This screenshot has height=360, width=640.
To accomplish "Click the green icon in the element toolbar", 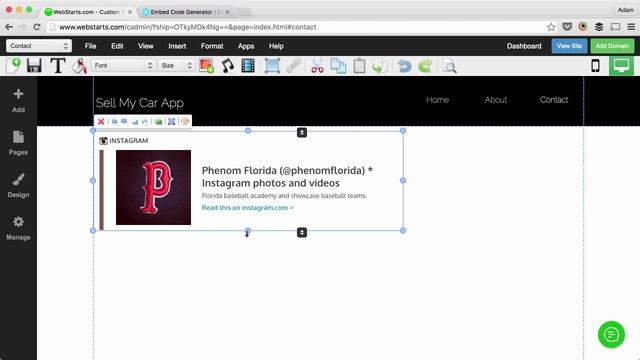I will 158,122.
